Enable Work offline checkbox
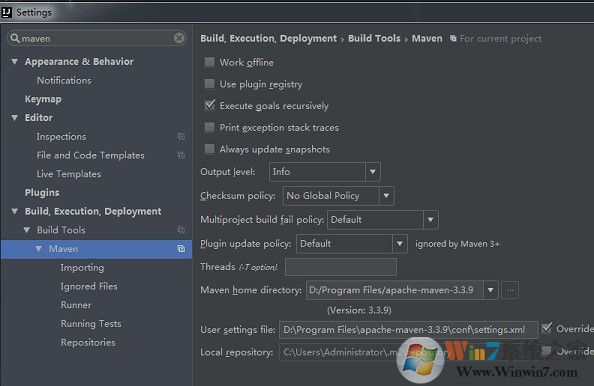Screen dimensions: 594x386 209,62
